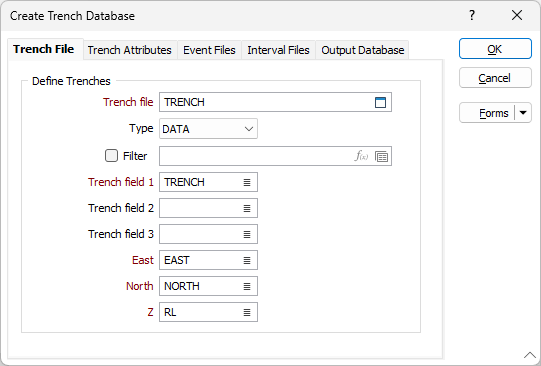Image resolution: width=541 pixels, height=366 pixels.
Task: Switch to the Trench Attributes tab
Action: (129, 50)
